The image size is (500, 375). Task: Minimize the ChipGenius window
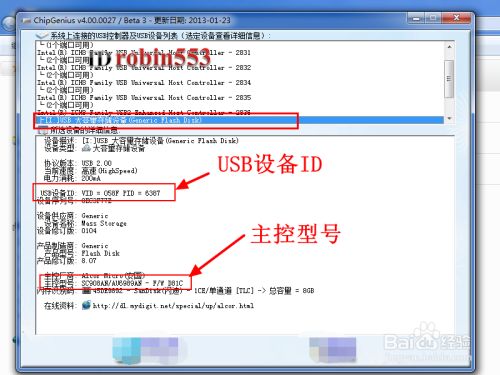click(x=416, y=18)
